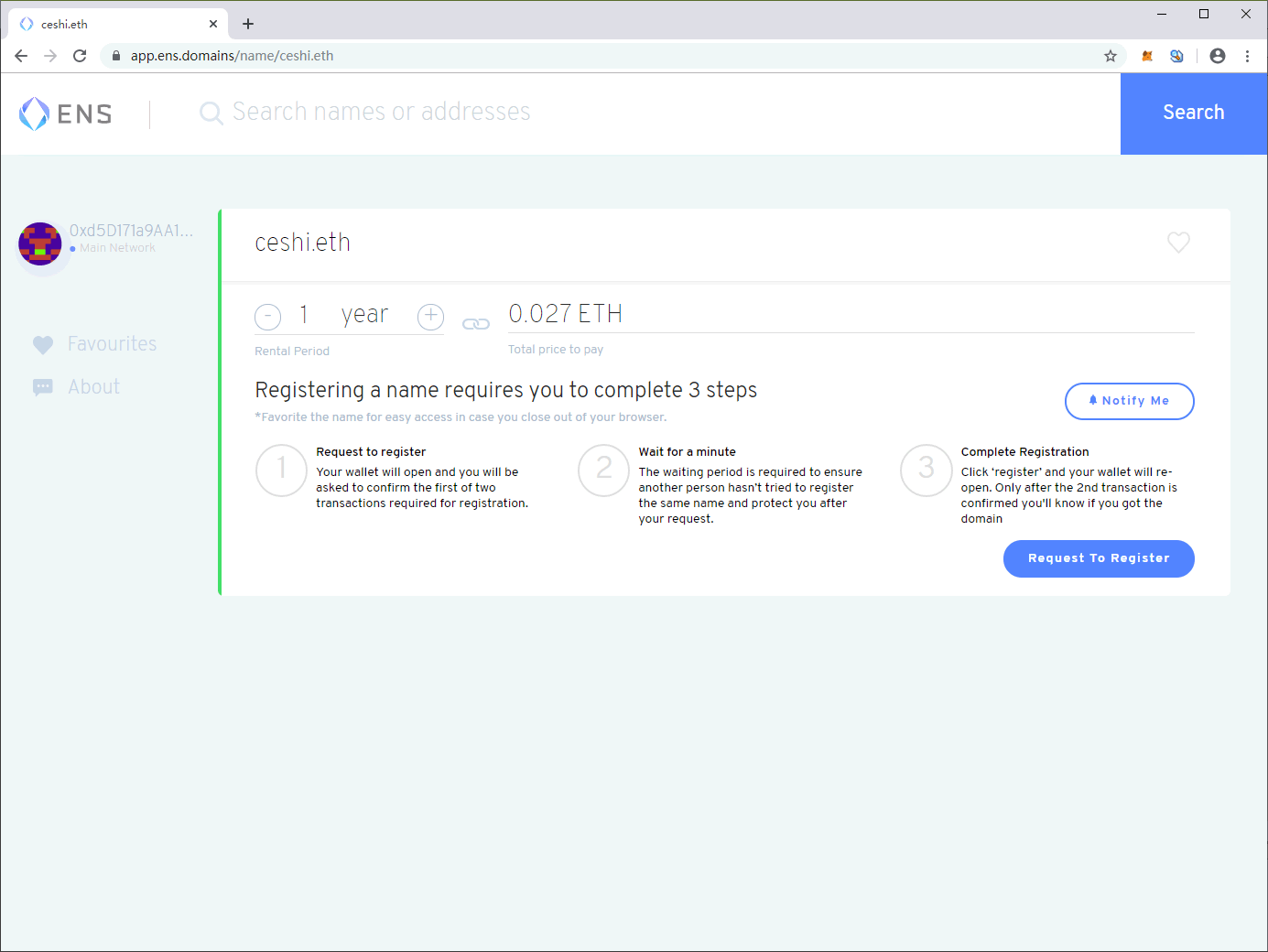Image resolution: width=1268 pixels, height=952 pixels.
Task: Decrease rental period with the minus button
Action: [267, 317]
